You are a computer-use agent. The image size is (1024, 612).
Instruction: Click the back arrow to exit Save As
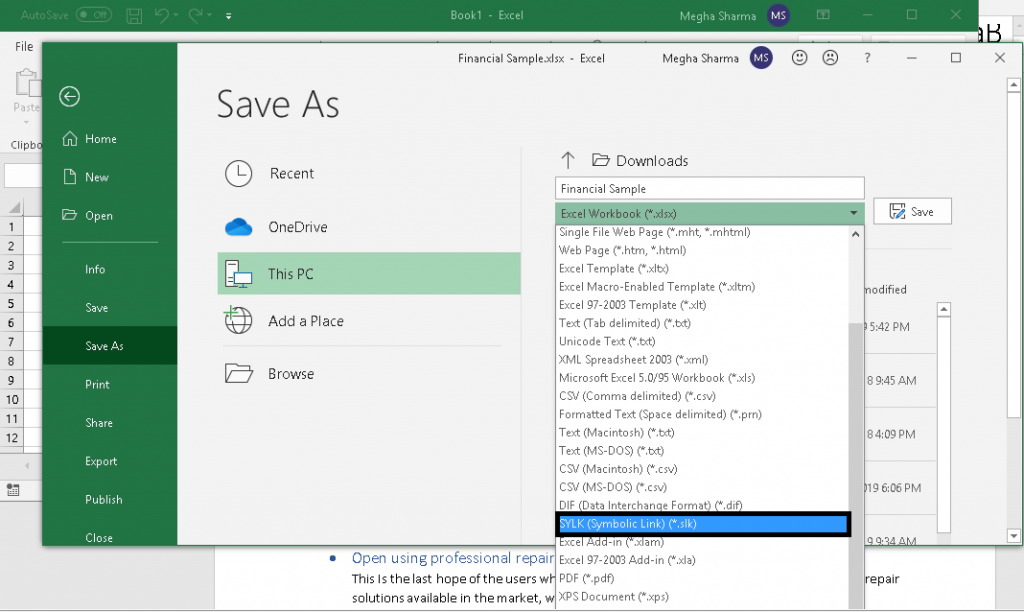click(x=69, y=97)
